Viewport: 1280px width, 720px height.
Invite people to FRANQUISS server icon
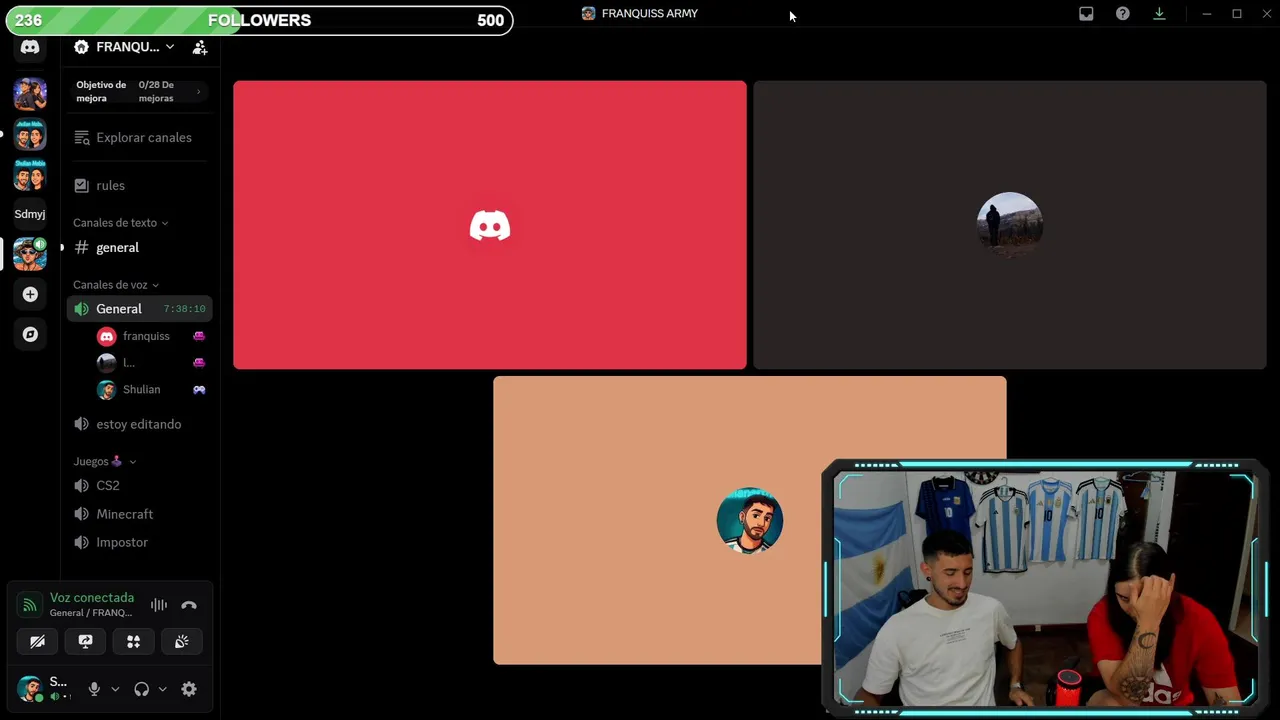pyautogui.click(x=200, y=47)
